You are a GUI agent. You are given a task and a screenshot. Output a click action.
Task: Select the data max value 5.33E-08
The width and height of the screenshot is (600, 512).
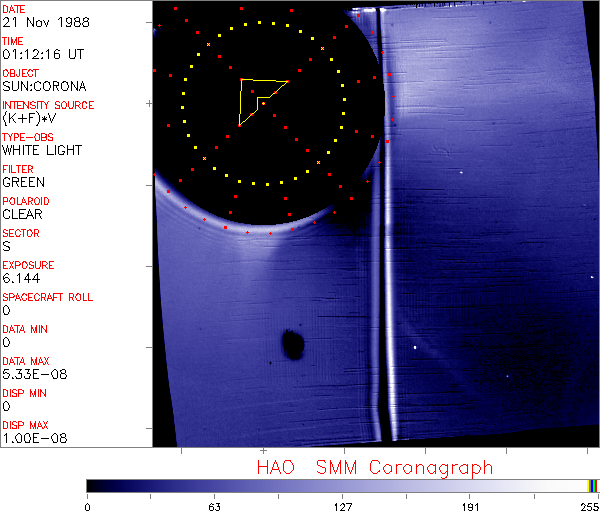point(32,374)
